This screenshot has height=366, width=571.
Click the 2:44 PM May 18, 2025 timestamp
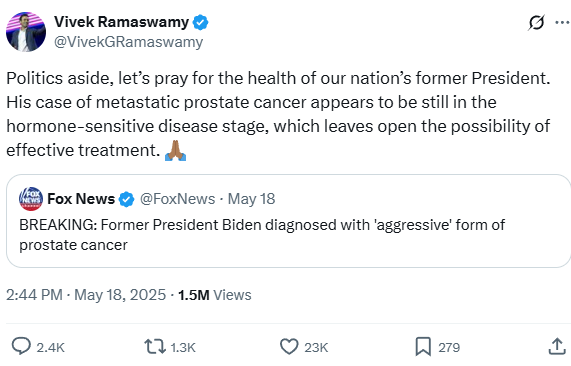point(86,295)
